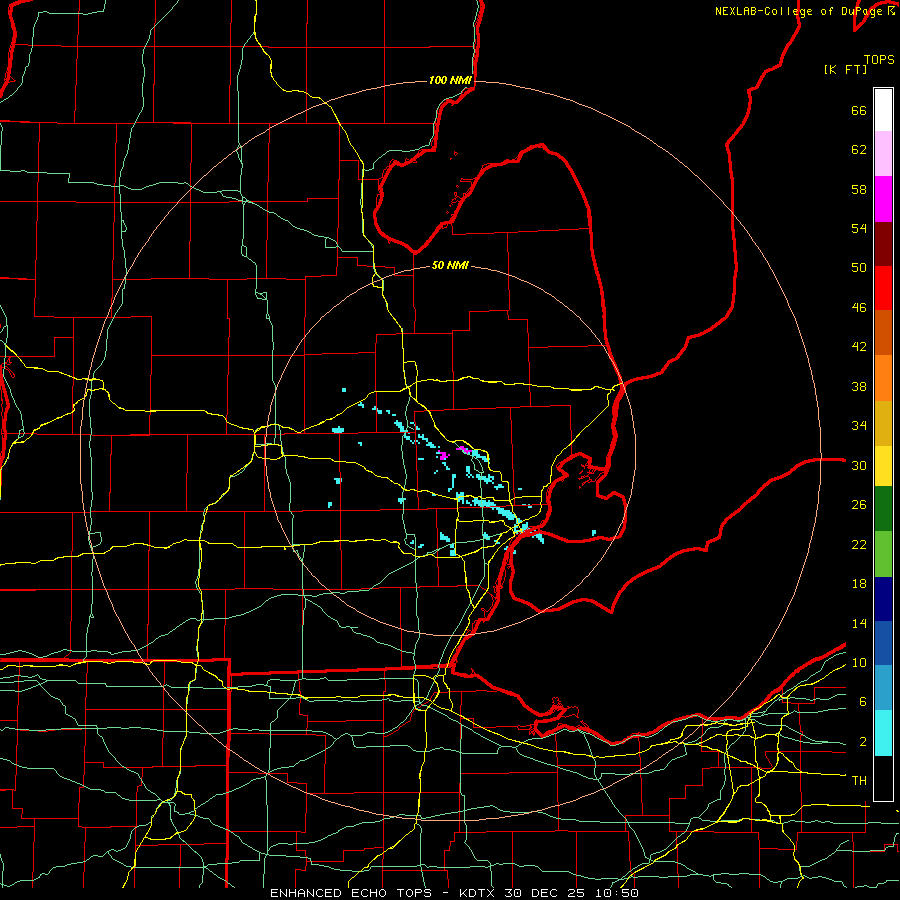This screenshot has height=900, width=900.
Task: Click the 26 value on the legend
Action: coord(859,505)
